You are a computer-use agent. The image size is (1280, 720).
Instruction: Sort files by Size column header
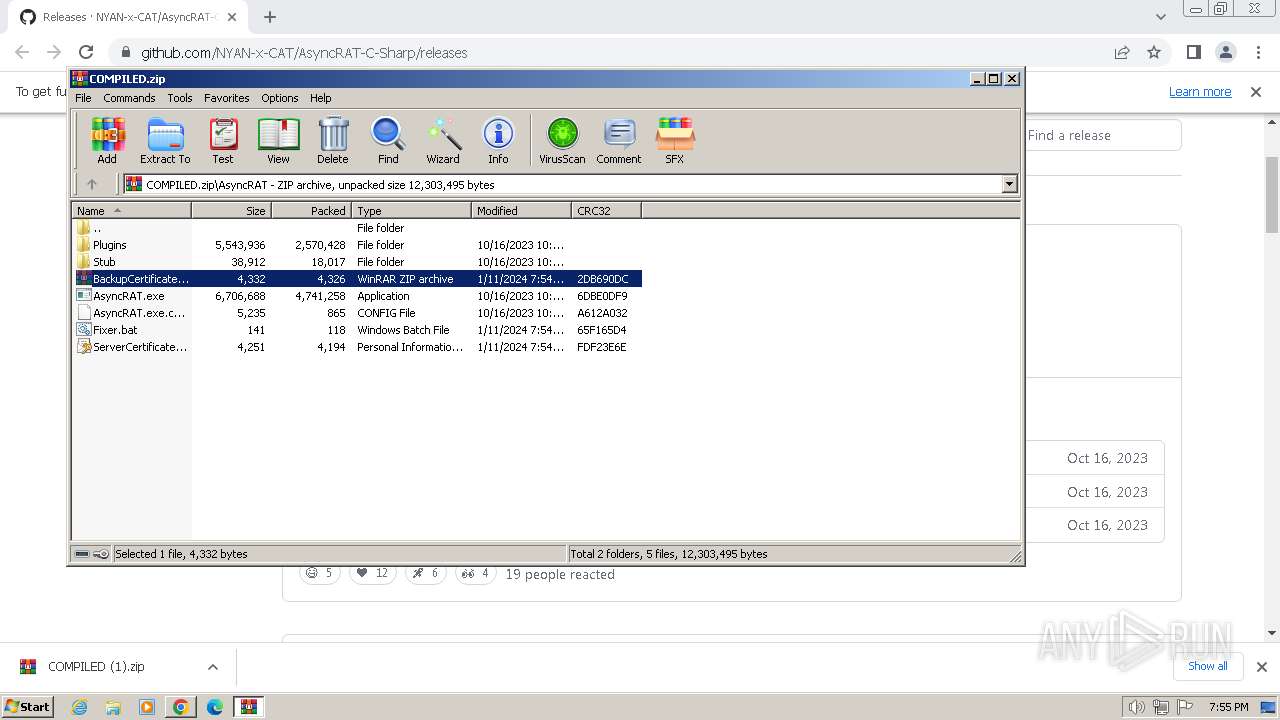[x=231, y=210]
